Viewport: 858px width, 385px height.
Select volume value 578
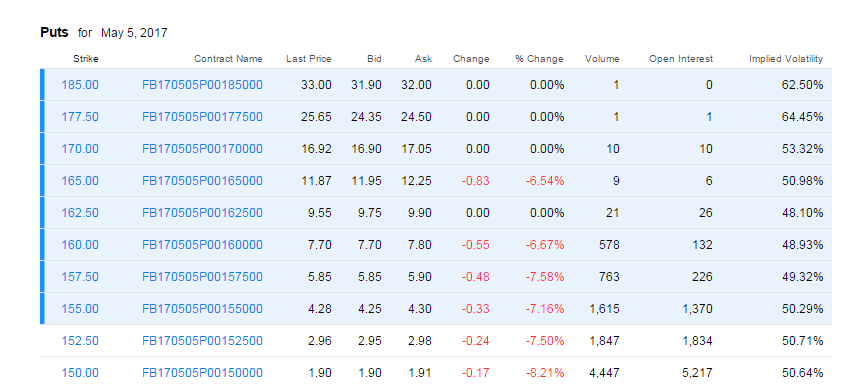610,245
